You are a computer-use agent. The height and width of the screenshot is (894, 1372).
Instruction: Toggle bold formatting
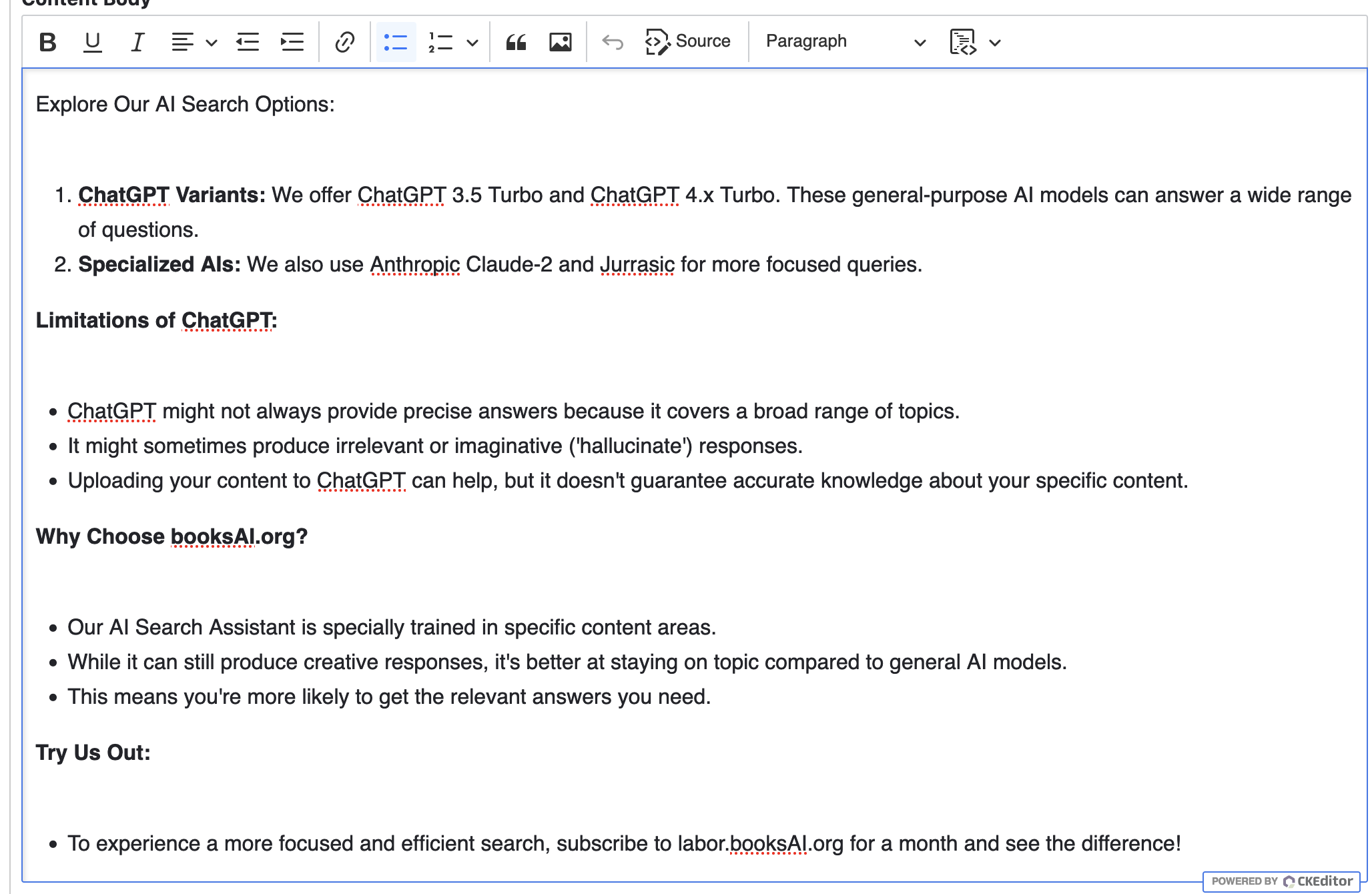point(47,41)
